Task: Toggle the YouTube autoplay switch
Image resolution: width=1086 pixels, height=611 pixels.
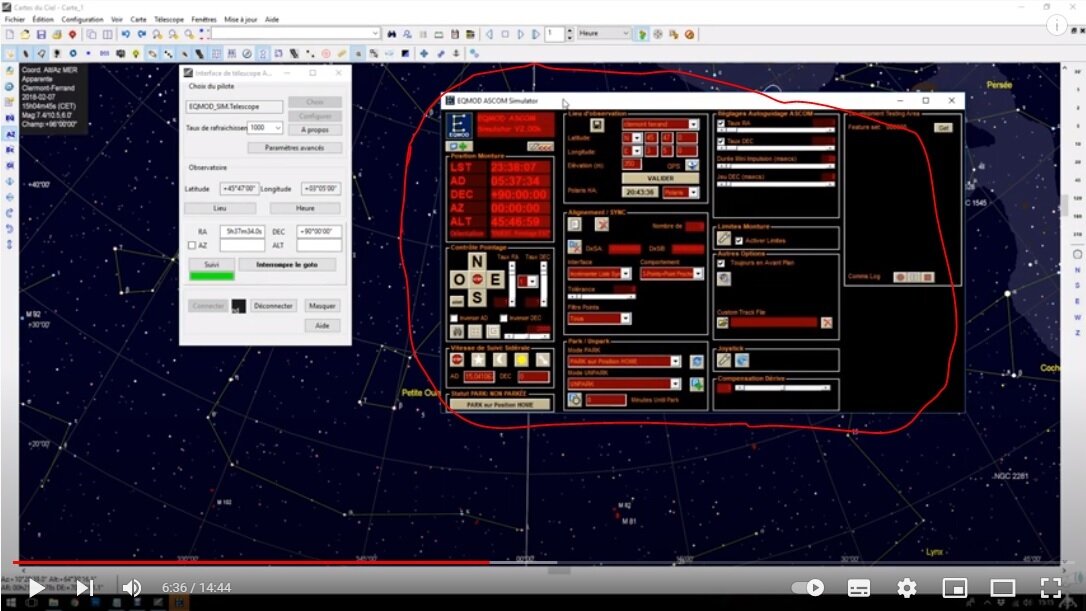Action: coord(808,588)
